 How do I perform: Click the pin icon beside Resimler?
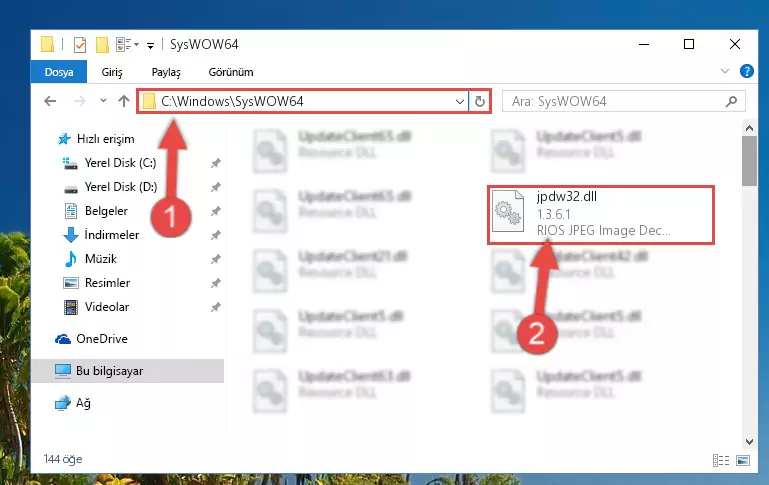[215, 283]
